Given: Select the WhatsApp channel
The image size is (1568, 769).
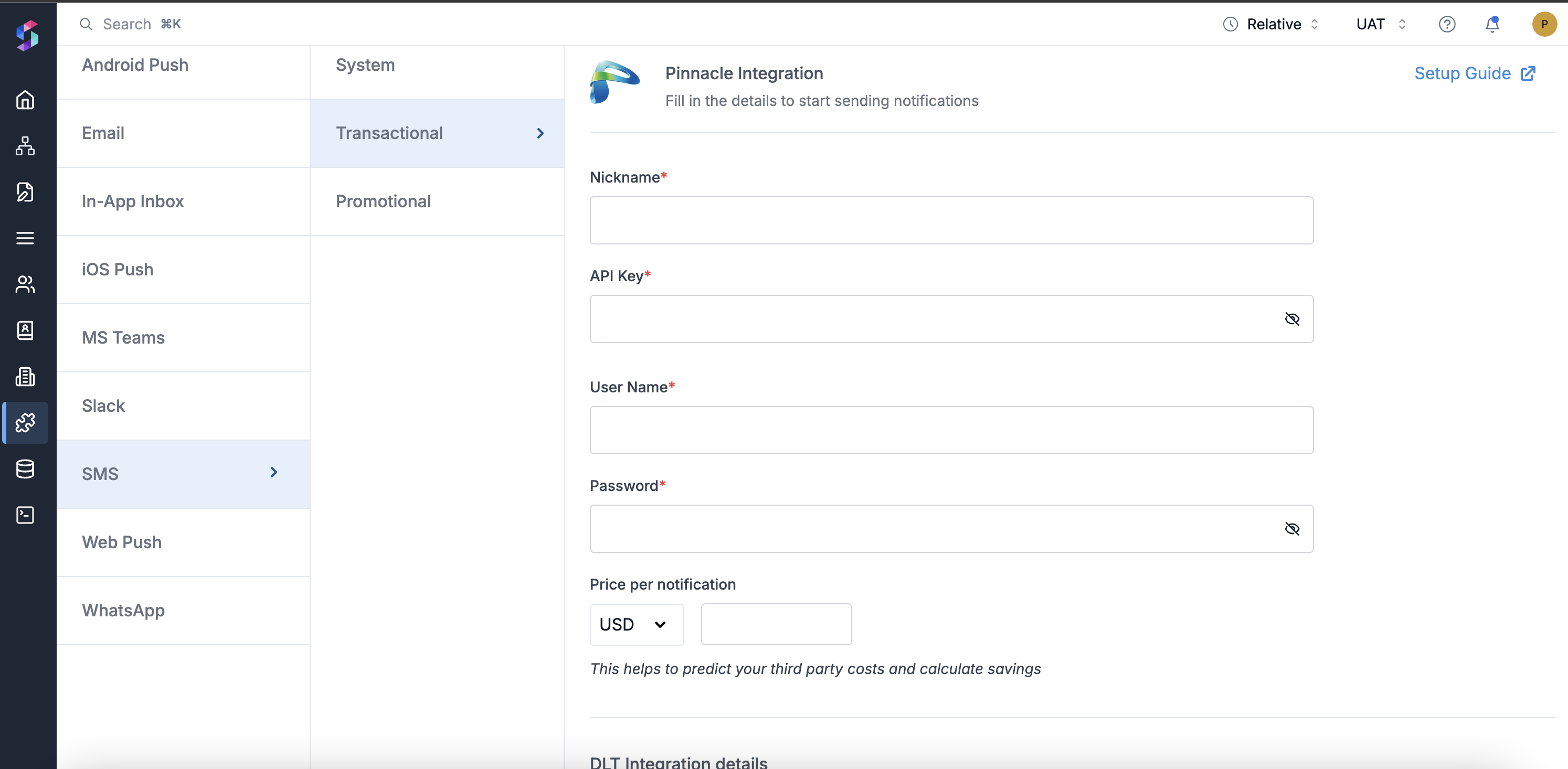Looking at the screenshot, I should pos(183,610).
